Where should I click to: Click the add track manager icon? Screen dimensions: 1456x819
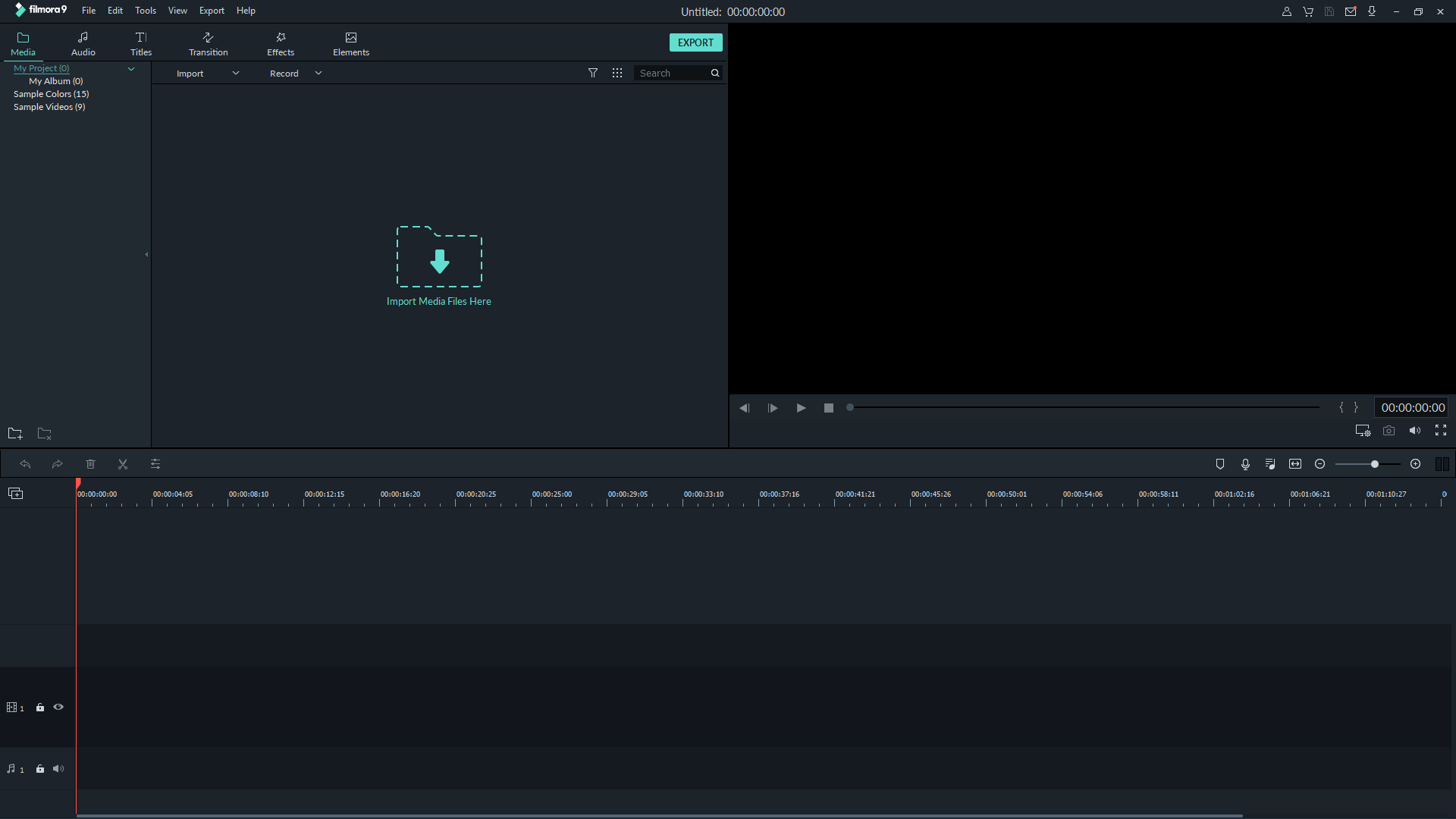[x=15, y=494]
